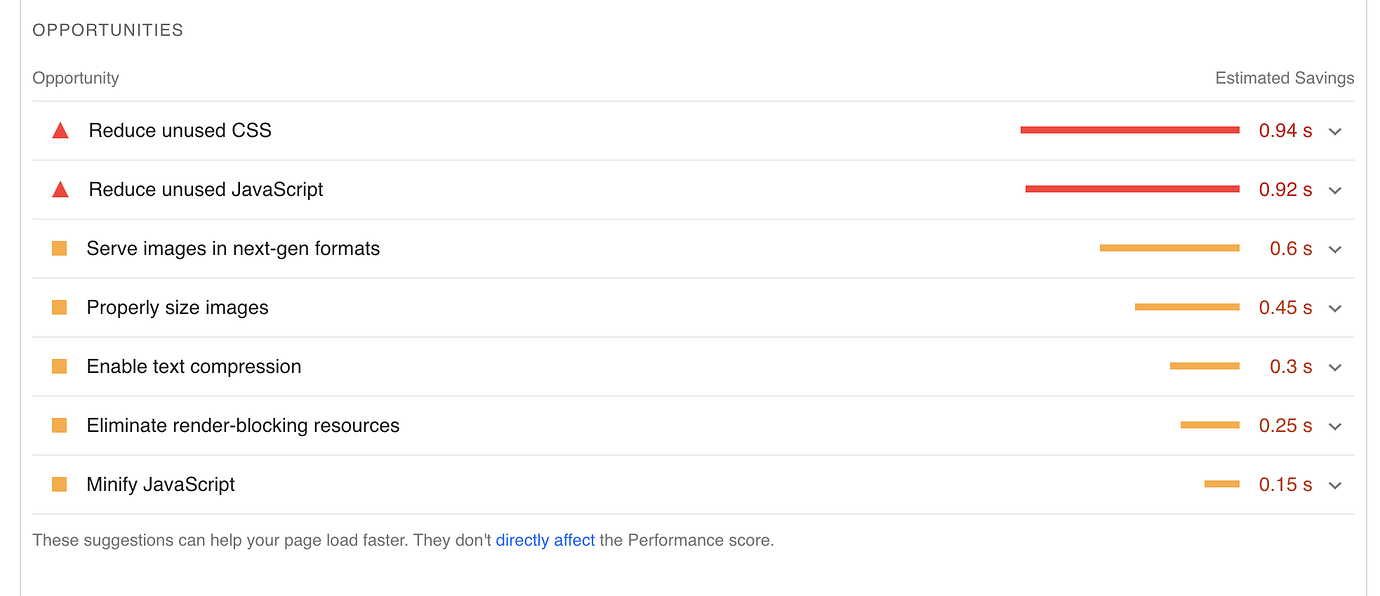Expand the Enable text compression audit

click(1334, 367)
